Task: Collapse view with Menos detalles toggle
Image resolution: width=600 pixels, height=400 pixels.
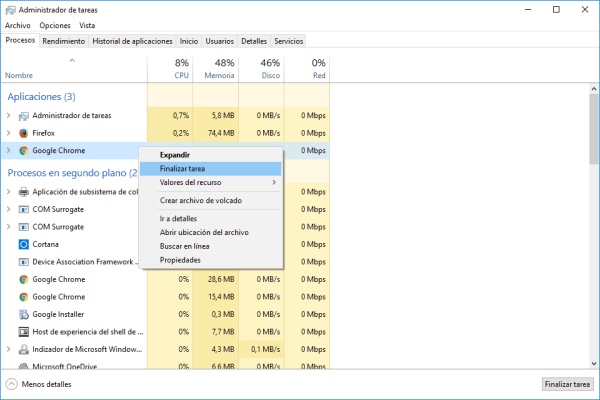Action: coord(38,384)
